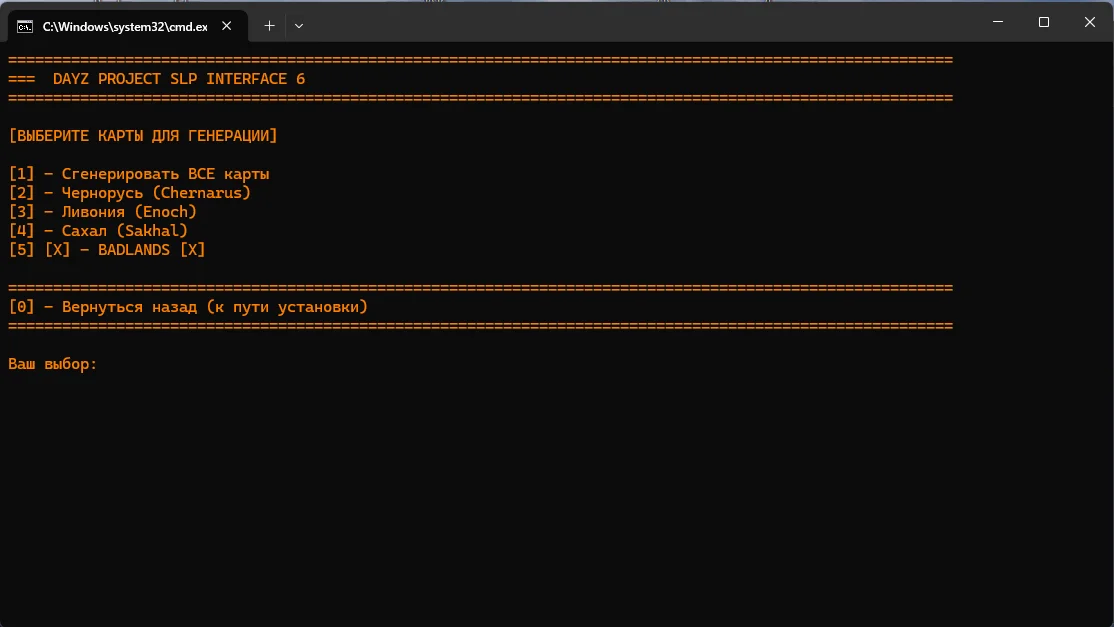Screen dimensions: 1114x627
Task: Maximize the terminal window
Action: click(x=1044, y=22)
